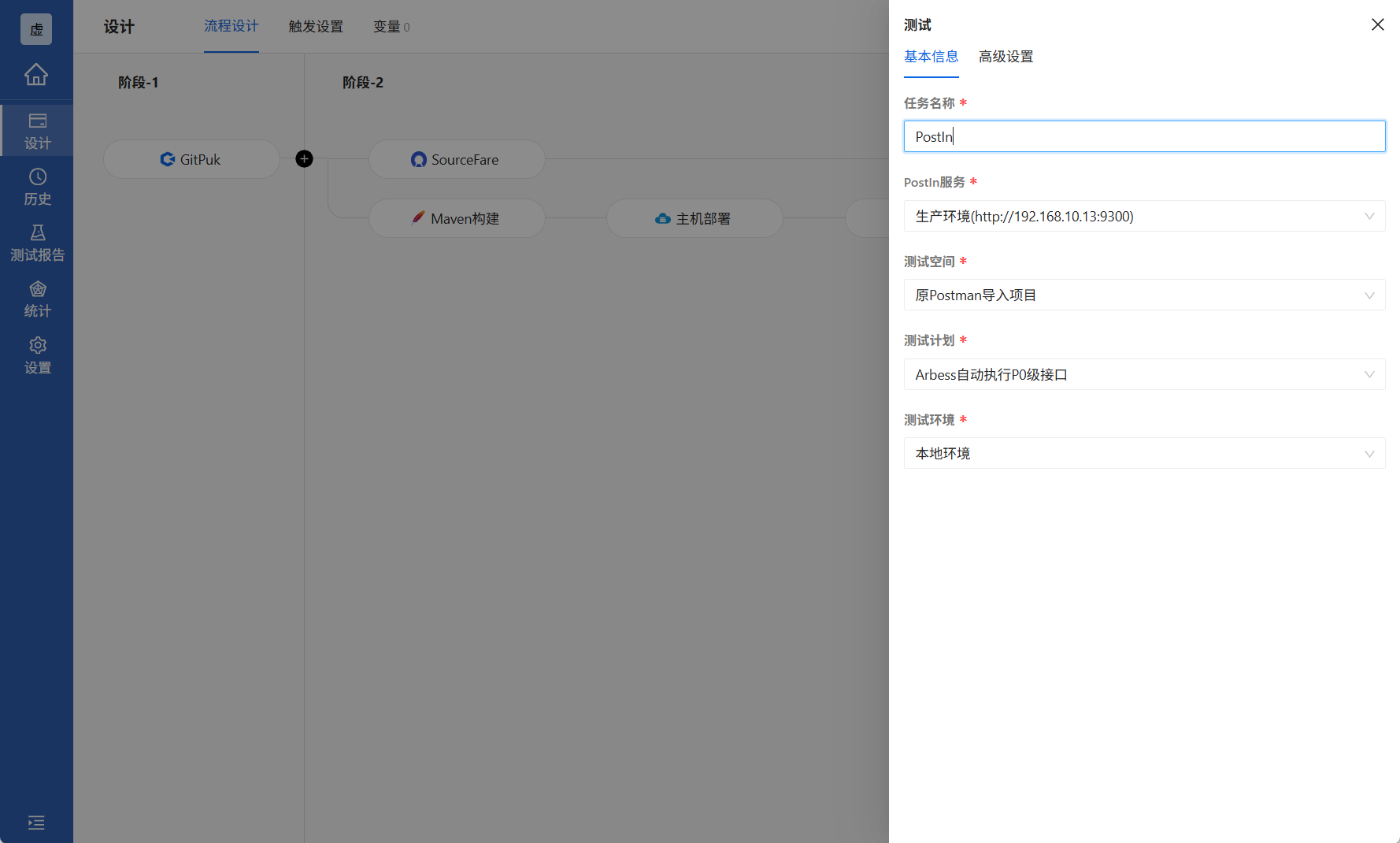Switch to 流程设计 tab
The image size is (1400, 843).
click(x=231, y=26)
